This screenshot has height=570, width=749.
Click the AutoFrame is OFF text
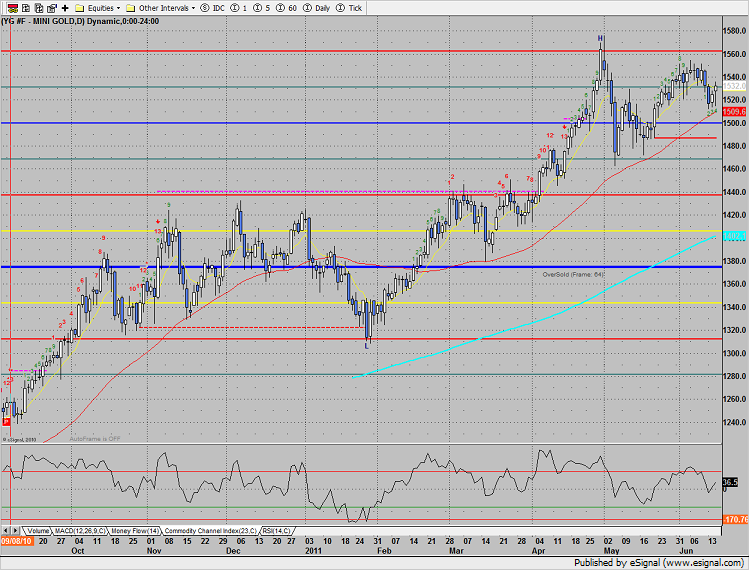tap(95, 439)
